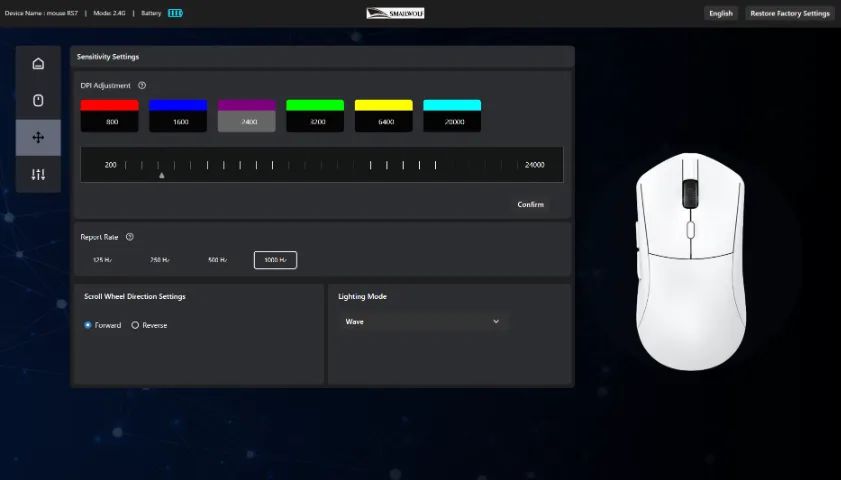Image resolution: width=841 pixels, height=480 pixels.
Task: Open the mouse button settings sidebar icon
Action: [x=38, y=100]
